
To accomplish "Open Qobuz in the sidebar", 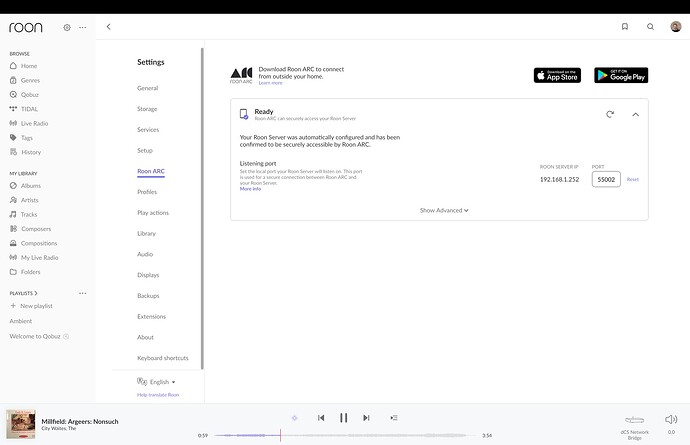I will click(24, 95).
